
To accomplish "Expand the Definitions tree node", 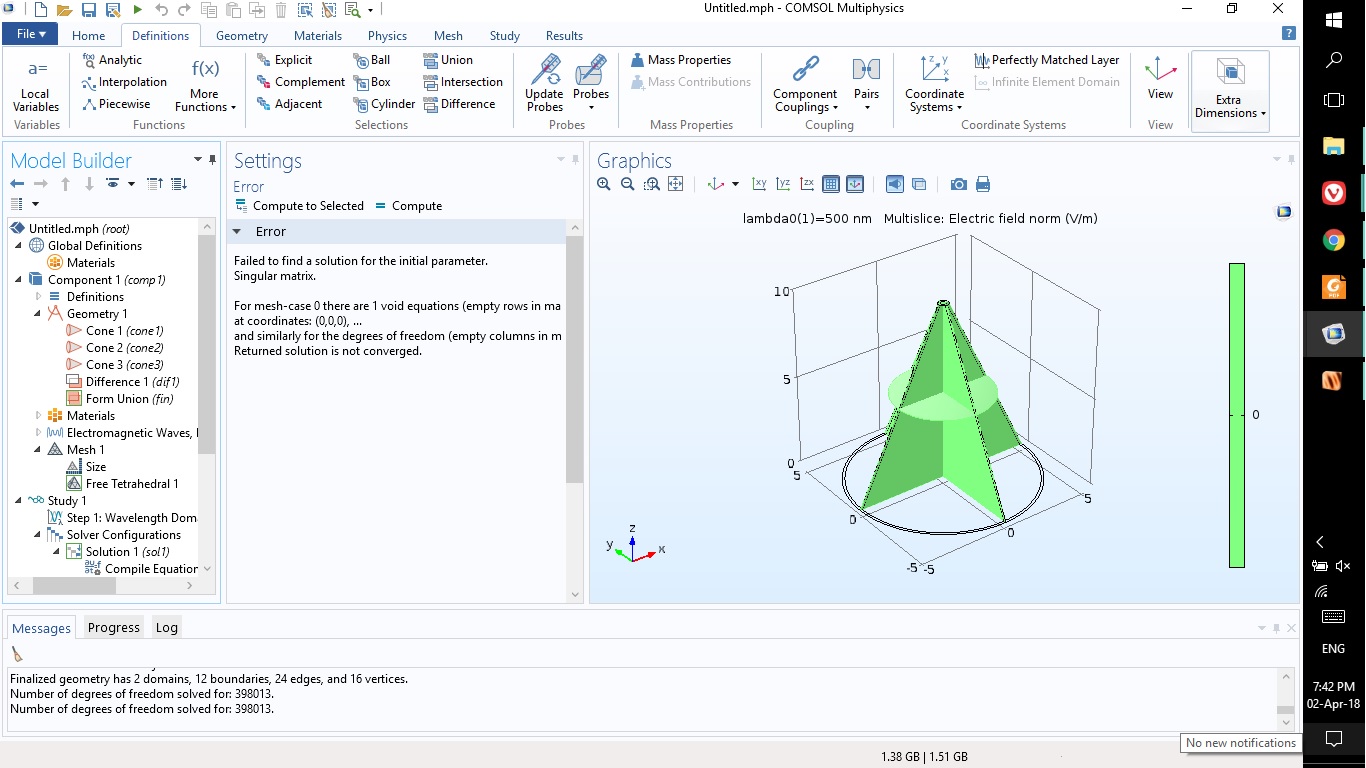I will [39, 297].
